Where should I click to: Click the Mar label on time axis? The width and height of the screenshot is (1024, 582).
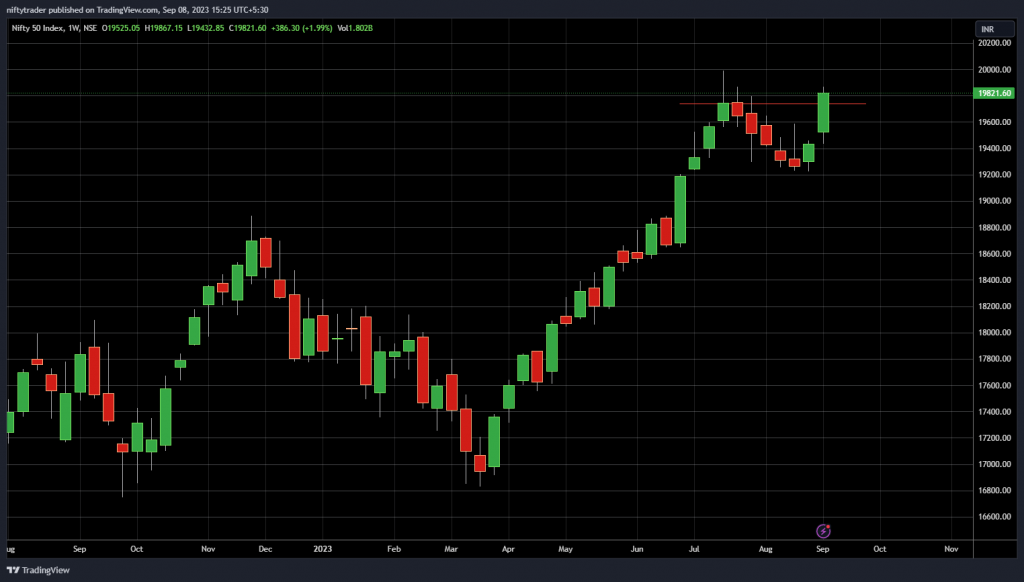coord(451,549)
